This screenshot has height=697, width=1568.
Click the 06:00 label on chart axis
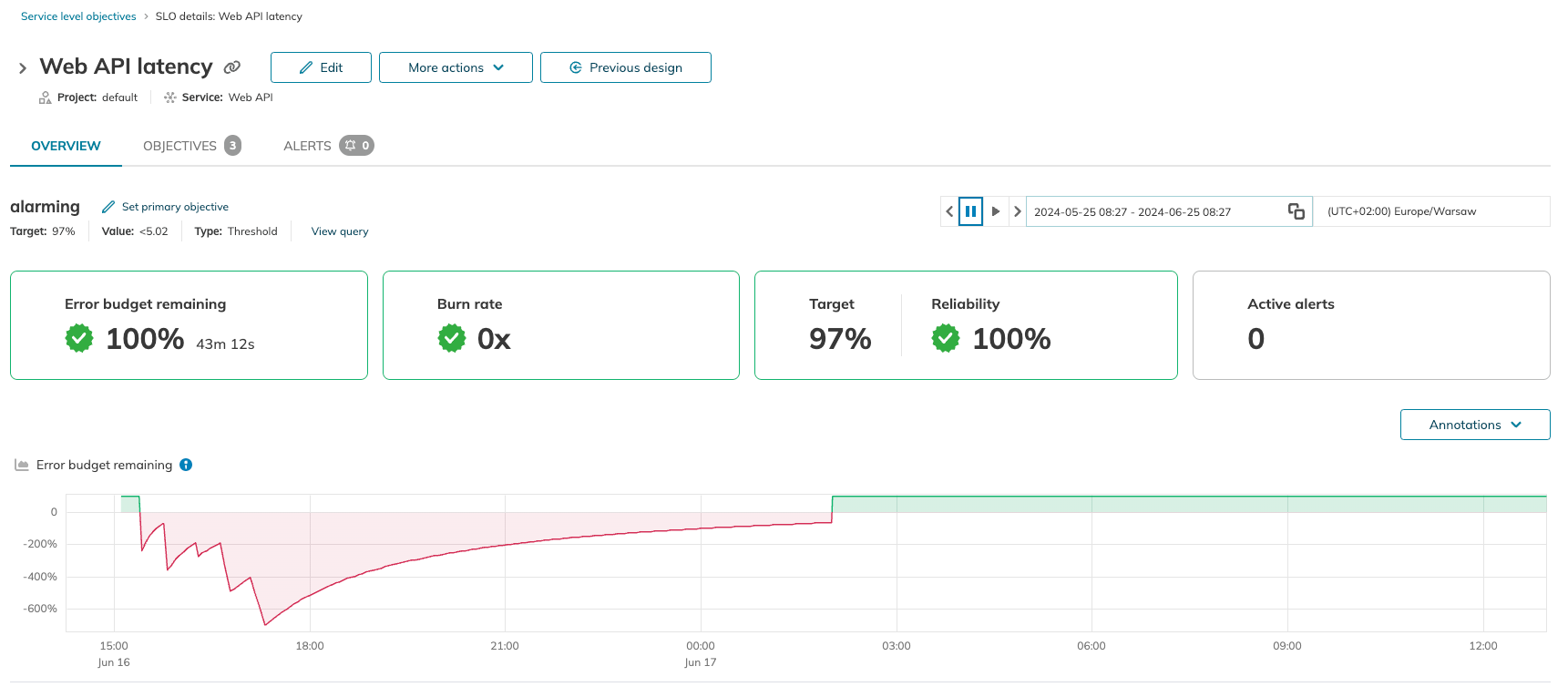(x=1091, y=646)
